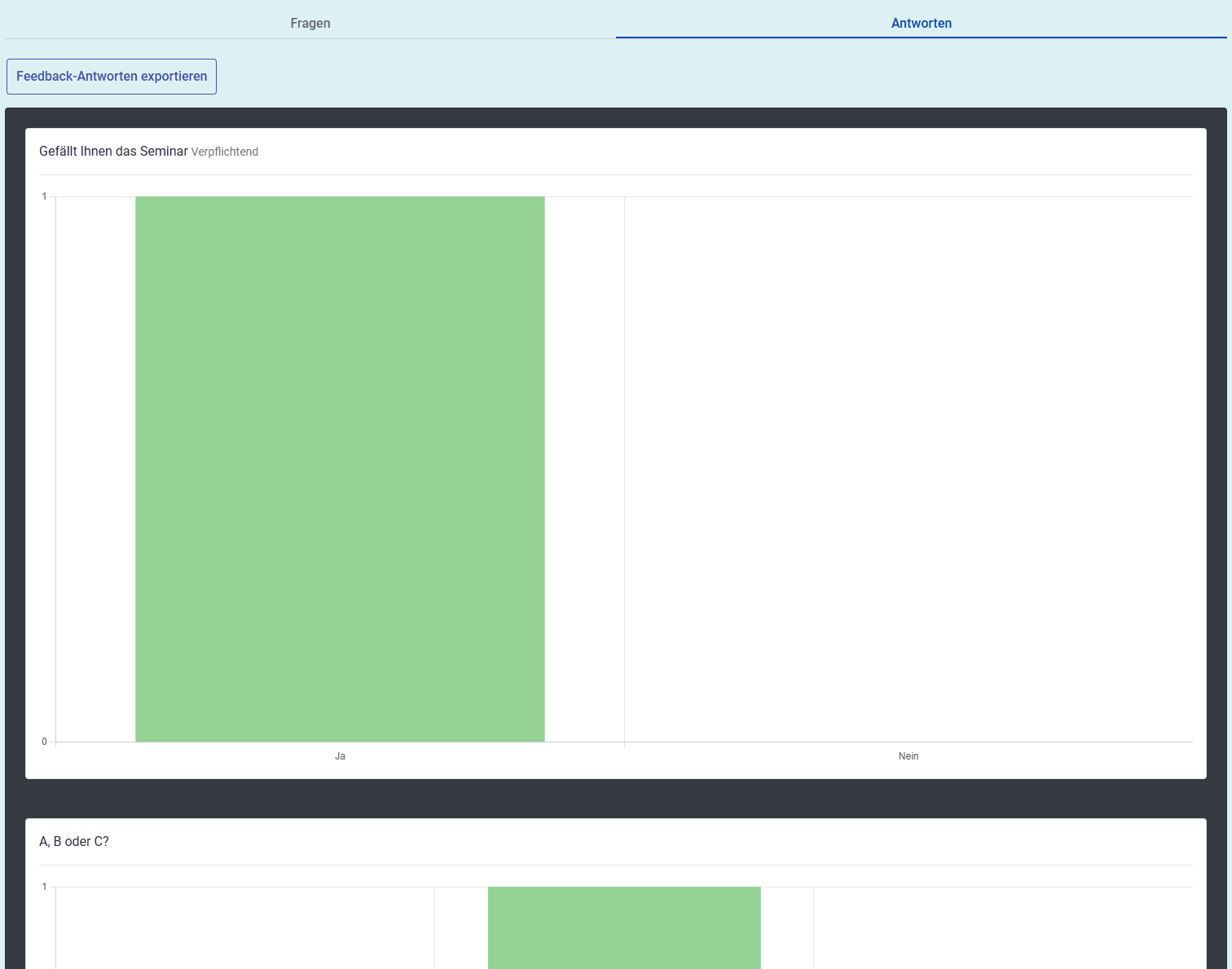The height and width of the screenshot is (969, 1232).
Task: Click the Ja axis label
Action: point(340,756)
